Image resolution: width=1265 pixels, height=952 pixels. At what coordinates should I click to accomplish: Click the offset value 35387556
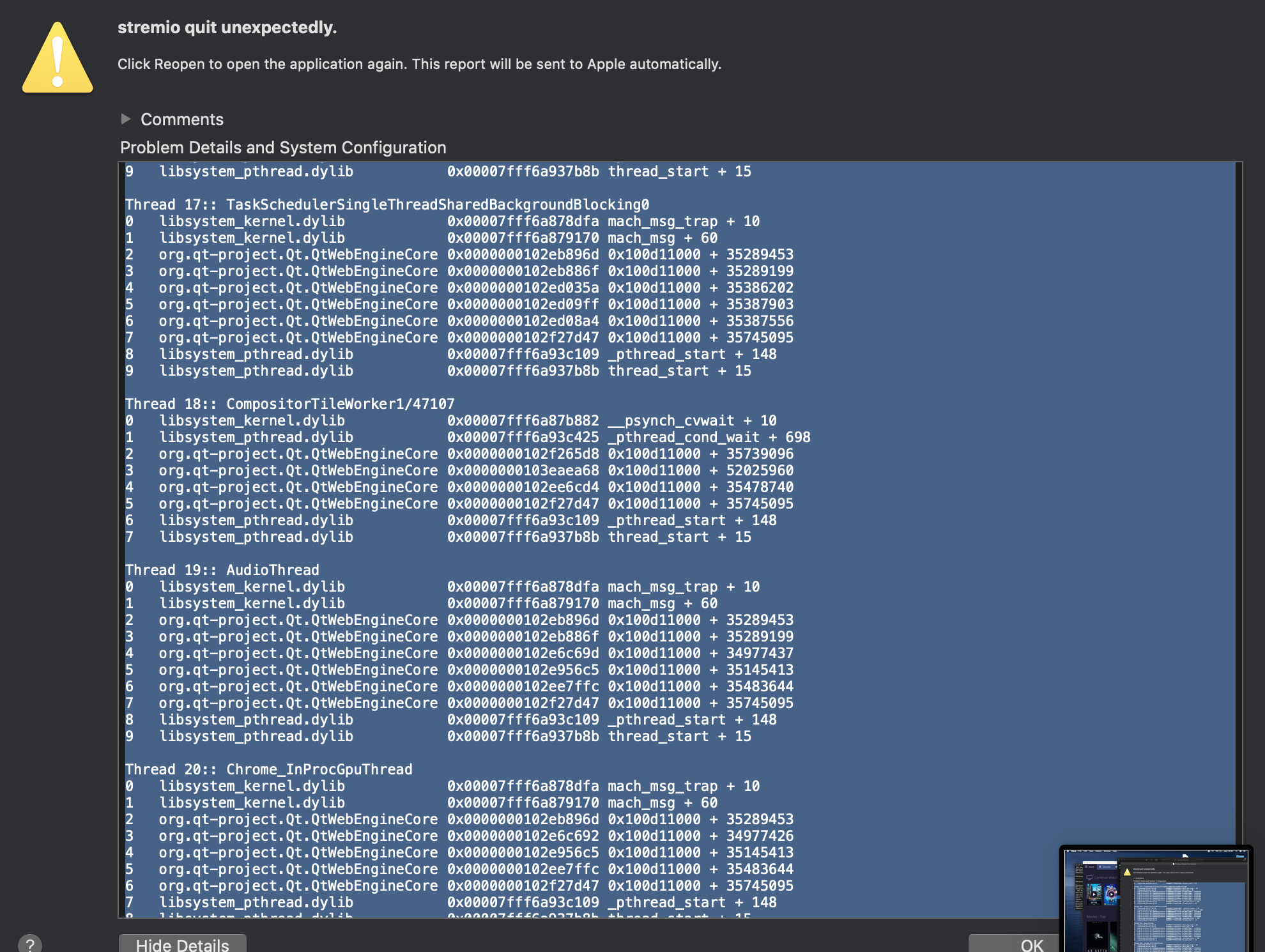pyautogui.click(x=760, y=321)
